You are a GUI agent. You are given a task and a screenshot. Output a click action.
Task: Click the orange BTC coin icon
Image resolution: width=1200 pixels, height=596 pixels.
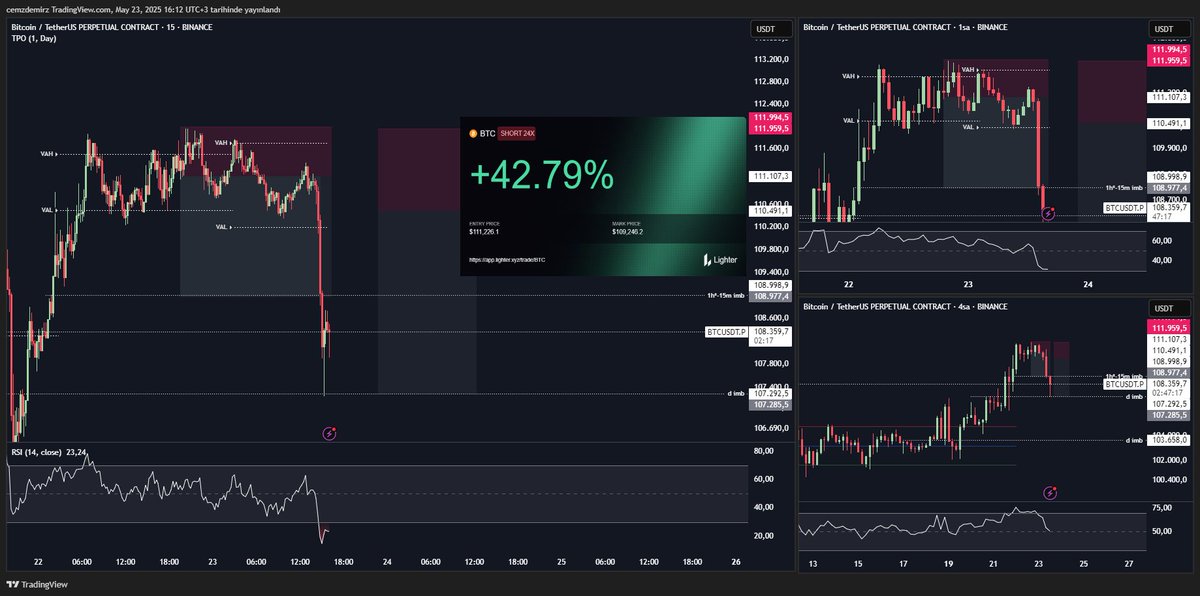click(x=474, y=132)
